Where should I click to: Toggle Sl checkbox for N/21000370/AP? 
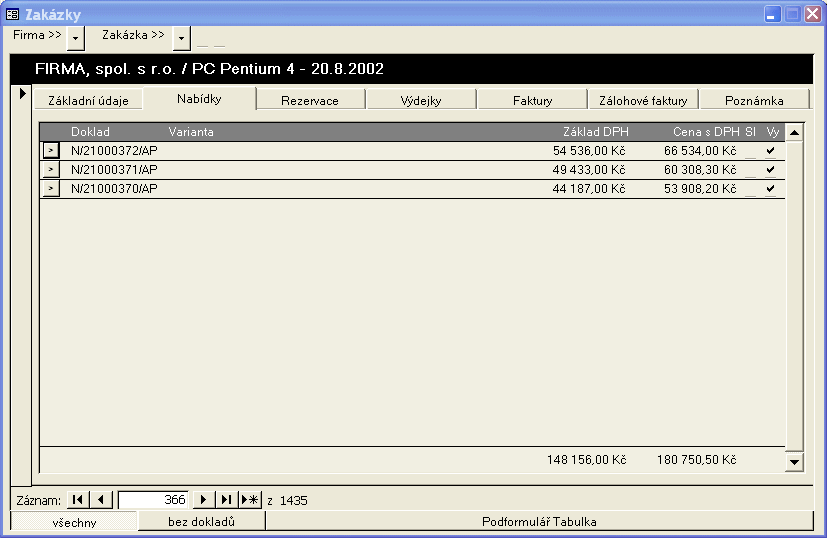tap(750, 189)
